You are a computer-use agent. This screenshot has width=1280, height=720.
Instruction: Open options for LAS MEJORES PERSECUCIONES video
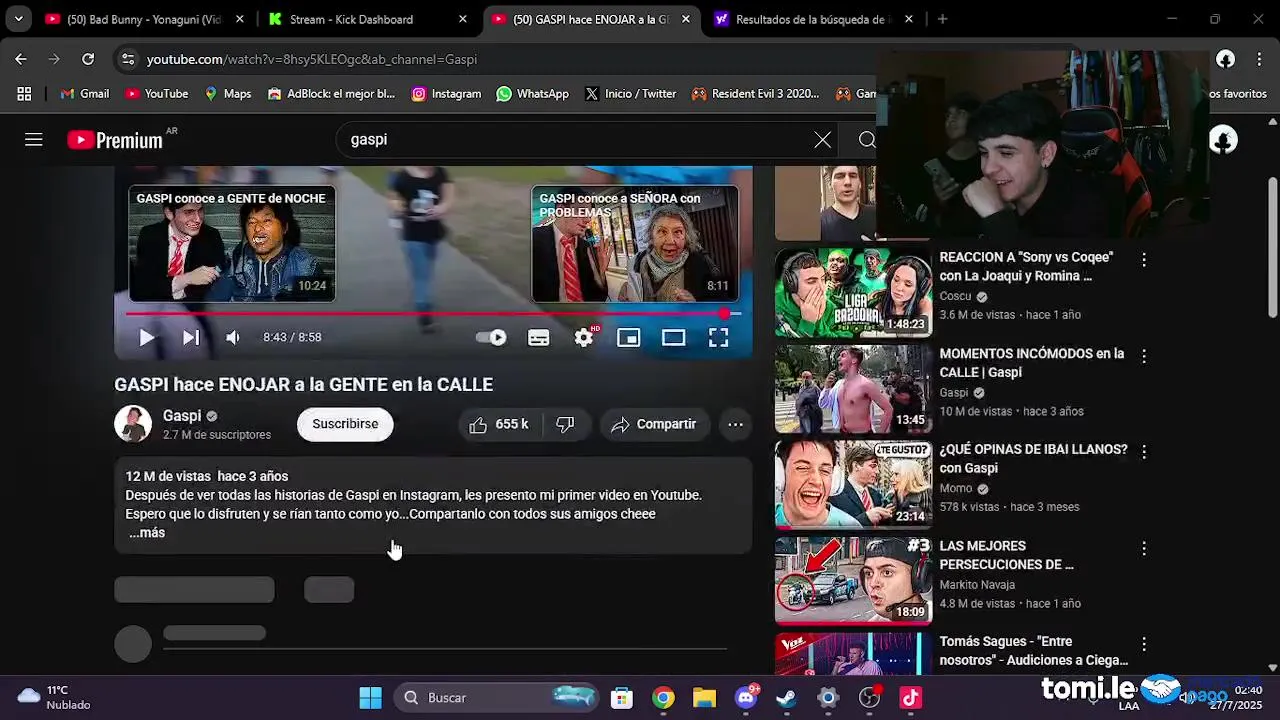1144,548
